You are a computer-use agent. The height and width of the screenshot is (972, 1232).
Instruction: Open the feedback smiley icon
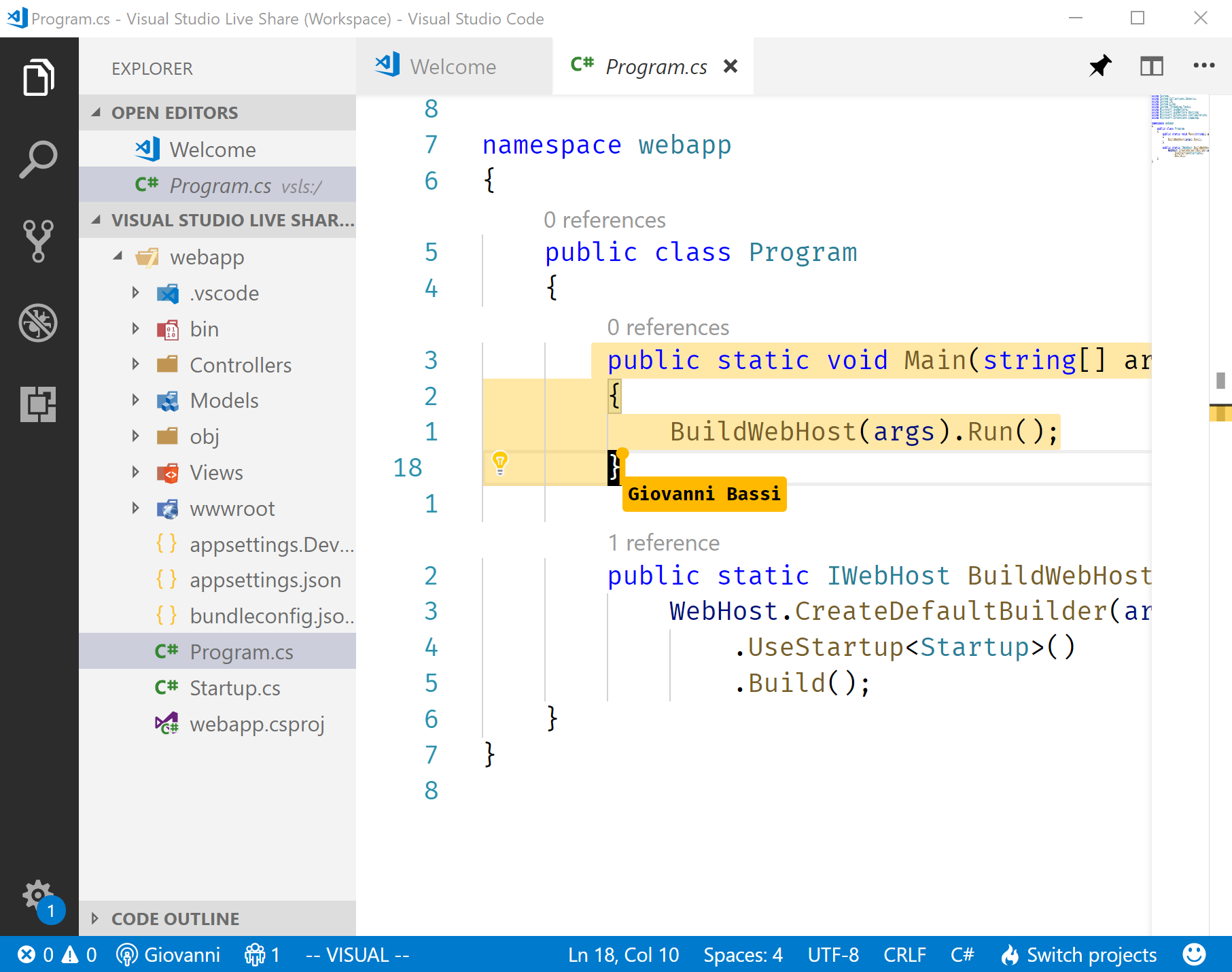[1194, 955]
